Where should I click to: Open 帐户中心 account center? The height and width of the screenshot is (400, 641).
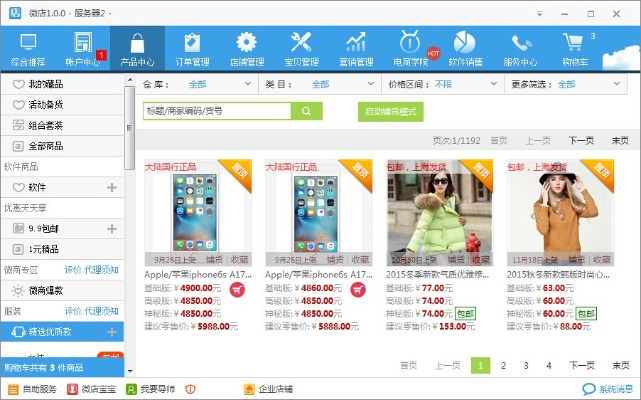pyautogui.click(x=83, y=49)
